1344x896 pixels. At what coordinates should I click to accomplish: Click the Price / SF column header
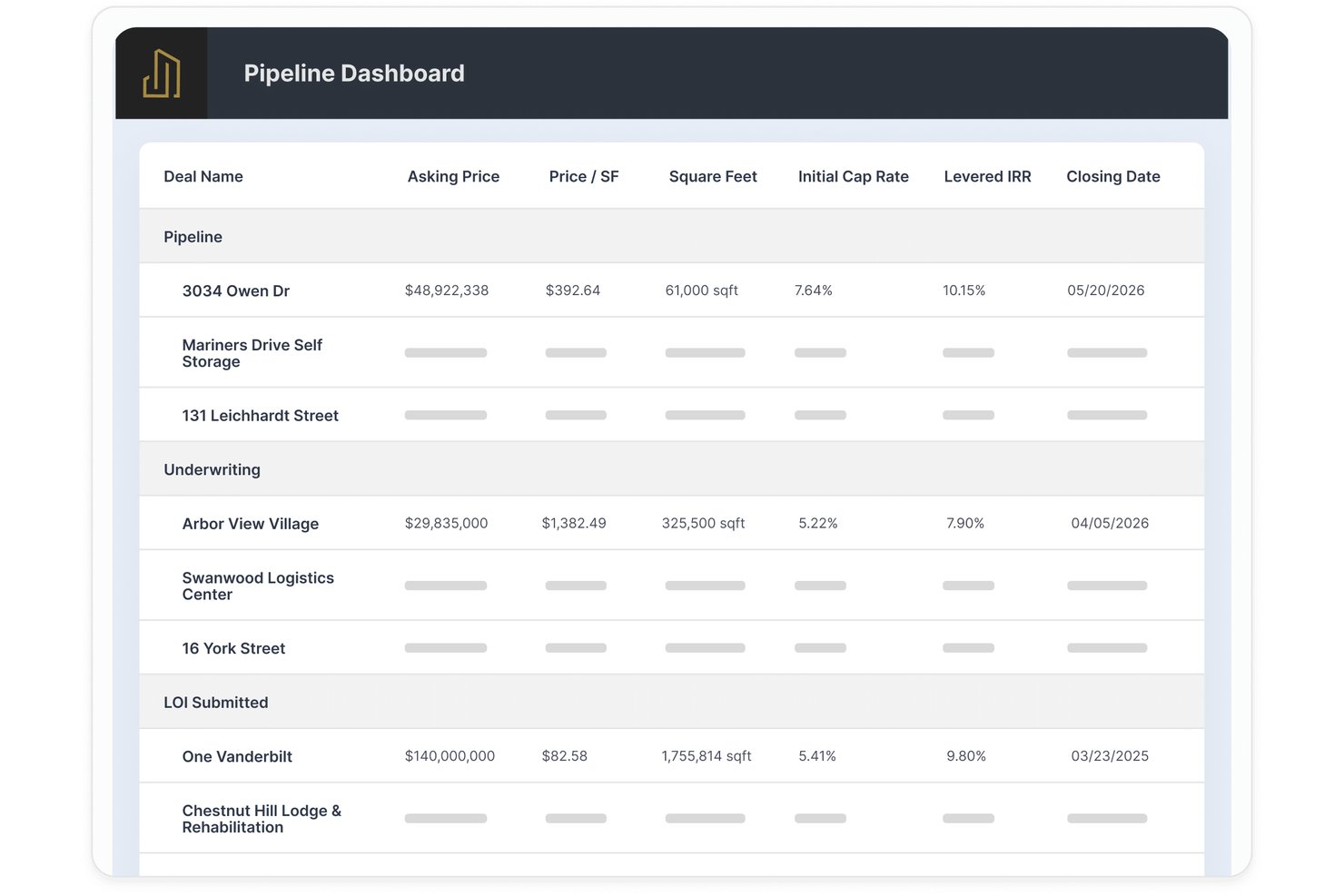click(x=584, y=177)
